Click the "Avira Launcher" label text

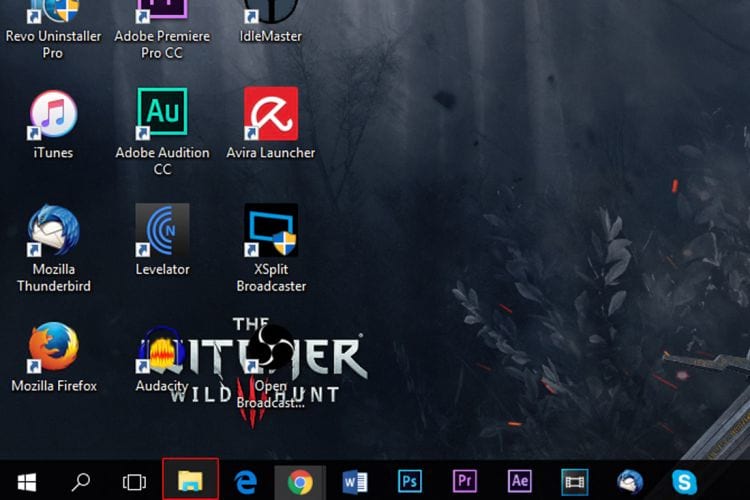pyautogui.click(x=271, y=153)
